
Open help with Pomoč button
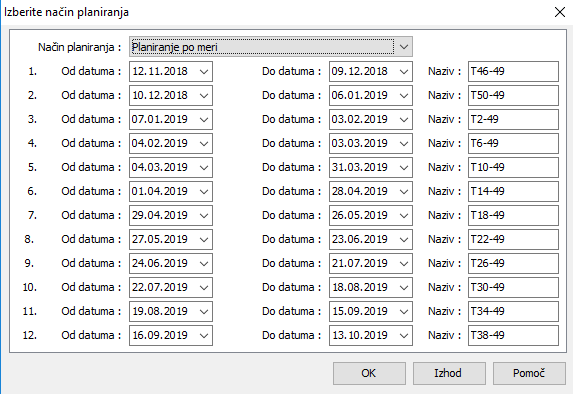[x=529, y=373]
